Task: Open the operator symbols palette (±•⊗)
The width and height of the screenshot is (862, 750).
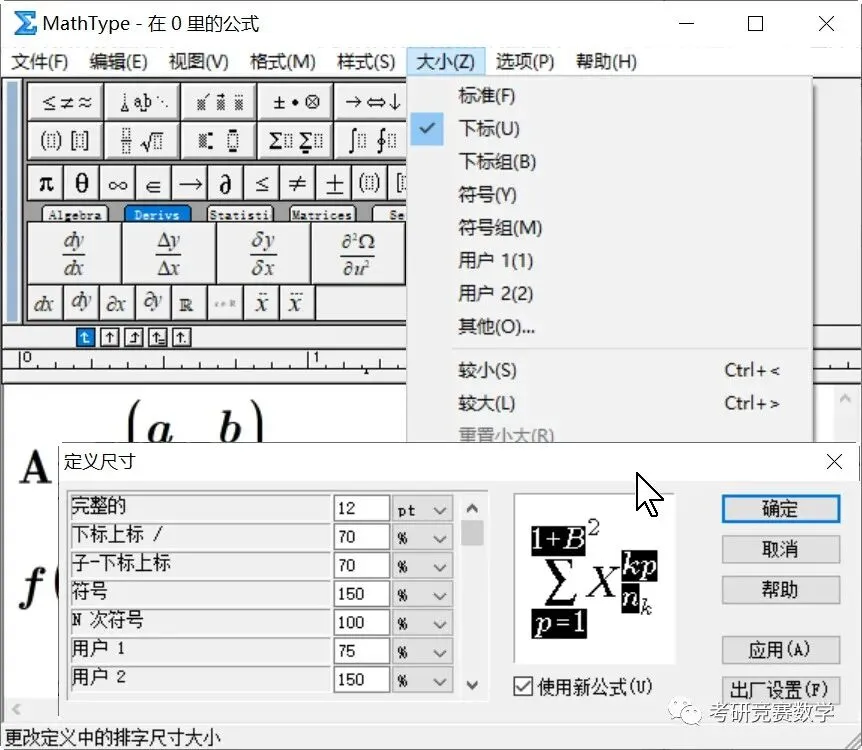Action: (x=295, y=102)
